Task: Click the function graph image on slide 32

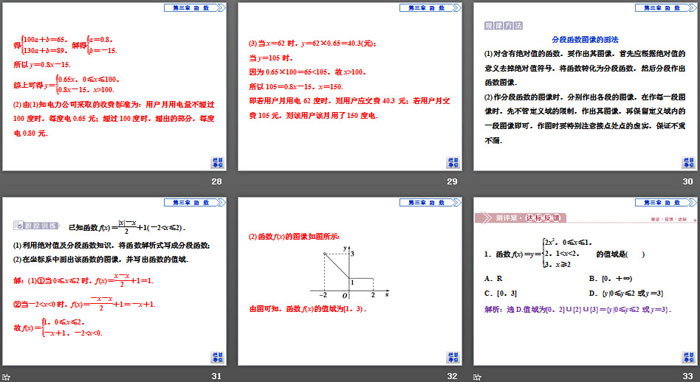Action: pyautogui.click(x=350, y=272)
